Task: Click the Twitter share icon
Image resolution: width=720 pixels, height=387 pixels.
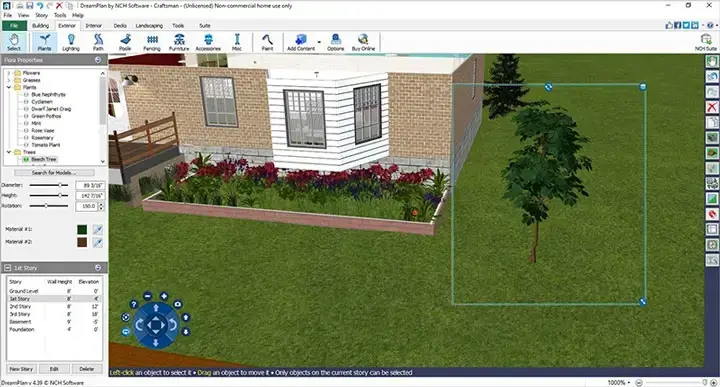Action: [686, 25]
